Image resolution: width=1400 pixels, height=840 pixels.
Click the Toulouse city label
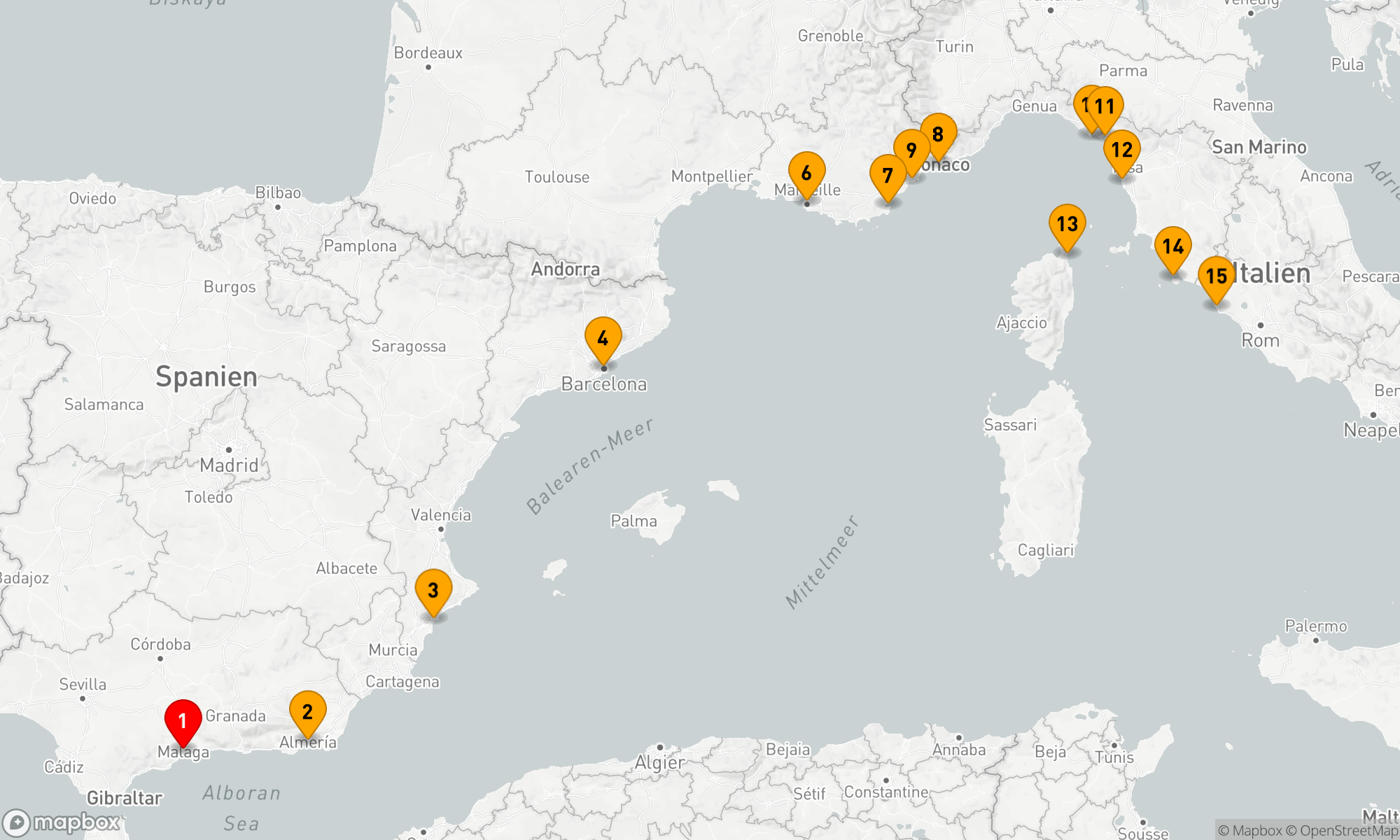(x=556, y=177)
